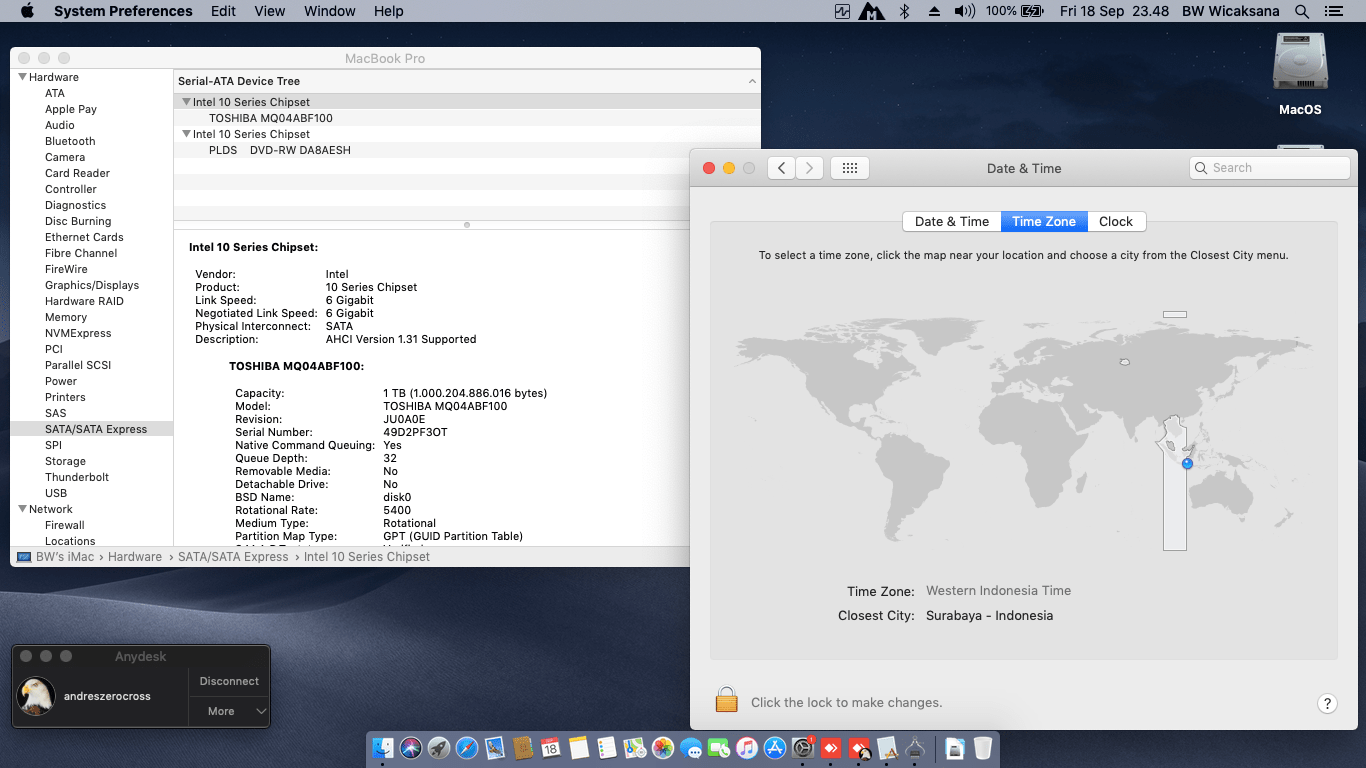Click the Help question mark button
Screen dimensions: 1366x768
[1327, 703]
